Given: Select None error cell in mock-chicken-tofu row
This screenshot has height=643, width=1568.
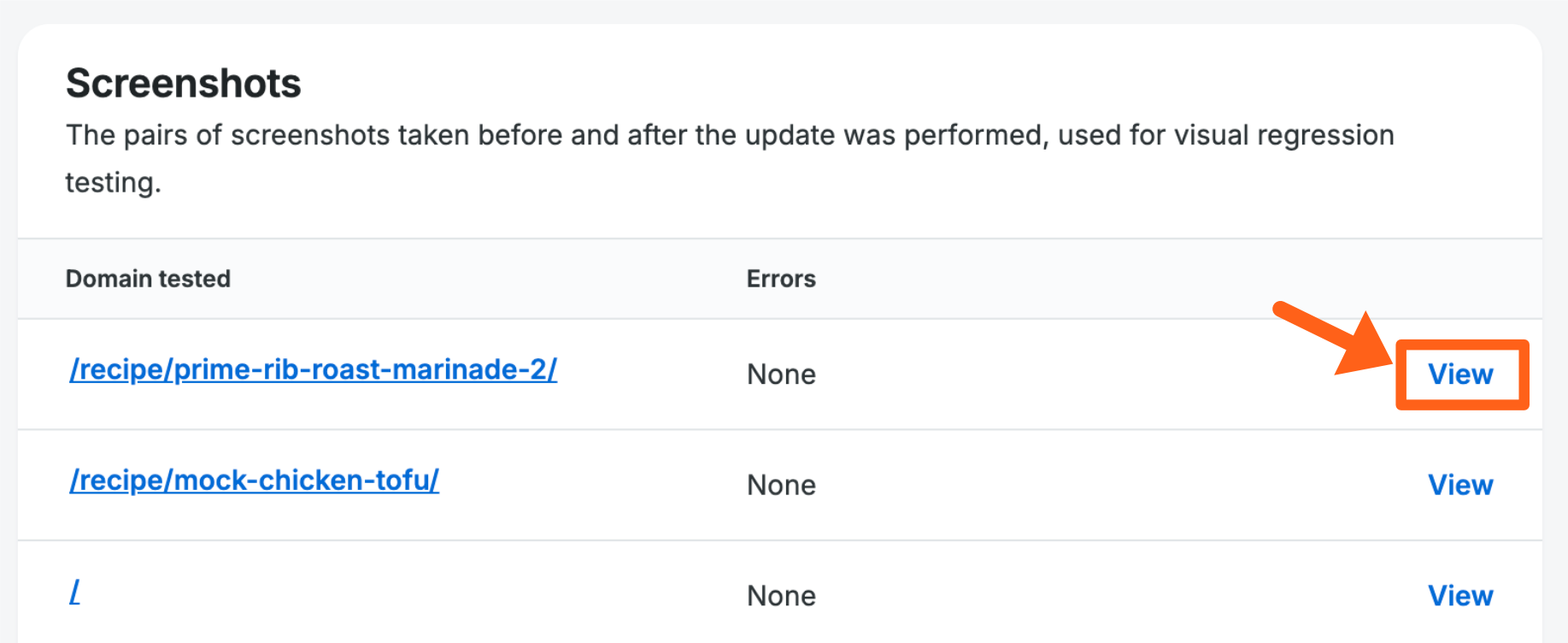Looking at the screenshot, I should (781, 485).
